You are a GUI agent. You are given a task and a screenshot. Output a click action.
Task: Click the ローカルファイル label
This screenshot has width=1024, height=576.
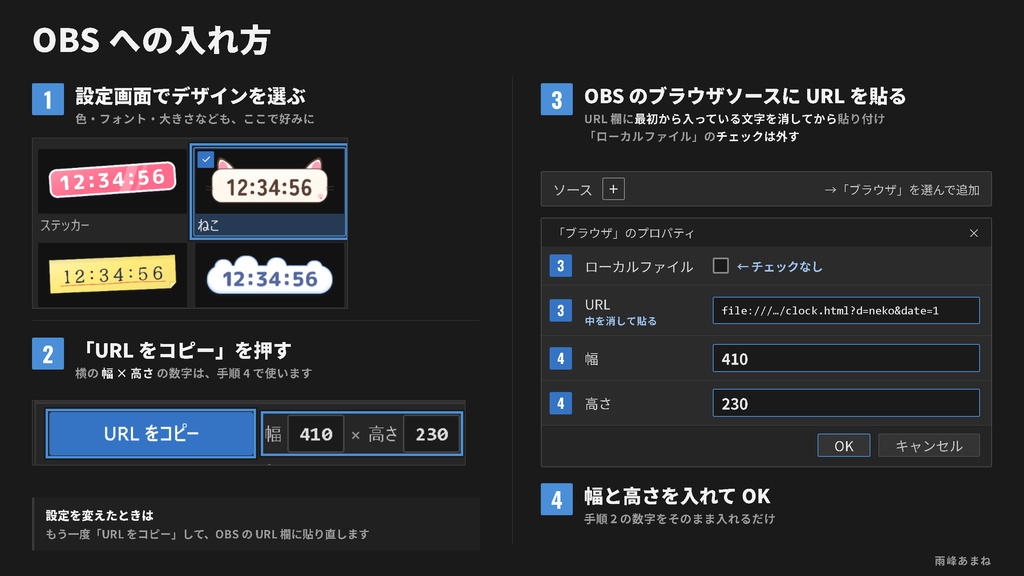[639, 266]
